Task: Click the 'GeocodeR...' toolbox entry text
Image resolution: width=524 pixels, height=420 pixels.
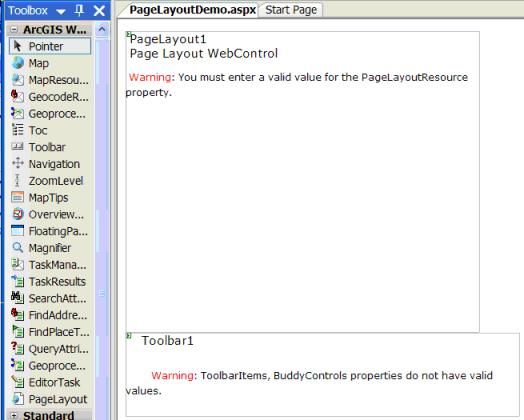Action: tap(58, 97)
